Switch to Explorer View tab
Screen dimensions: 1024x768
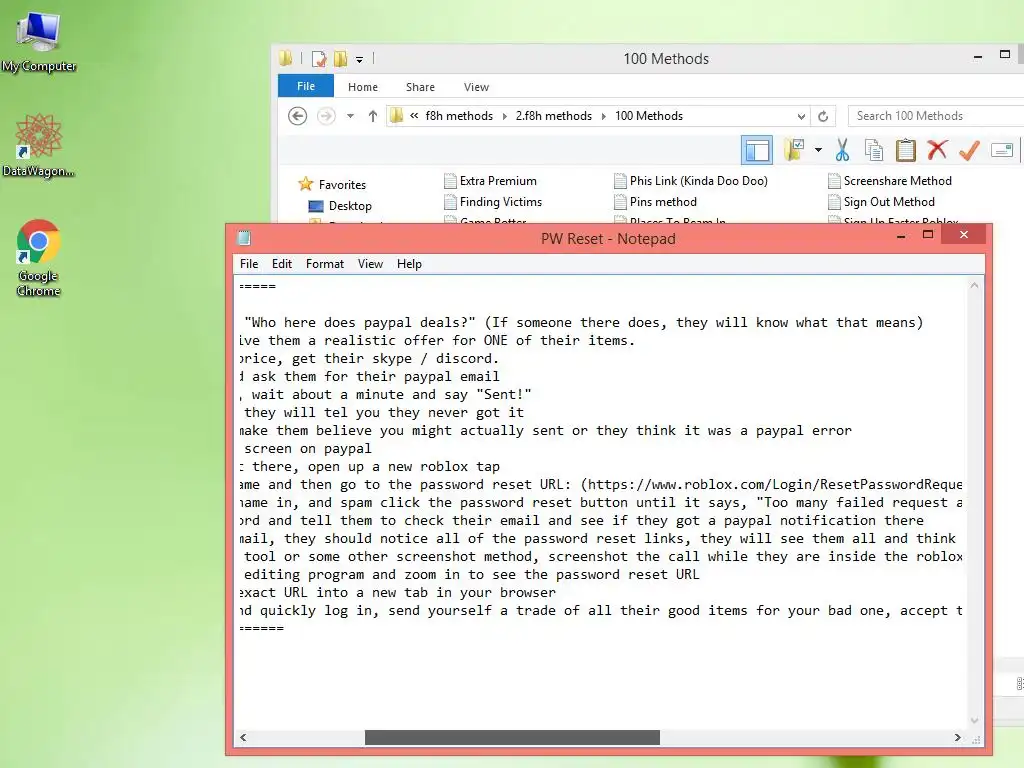(476, 87)
